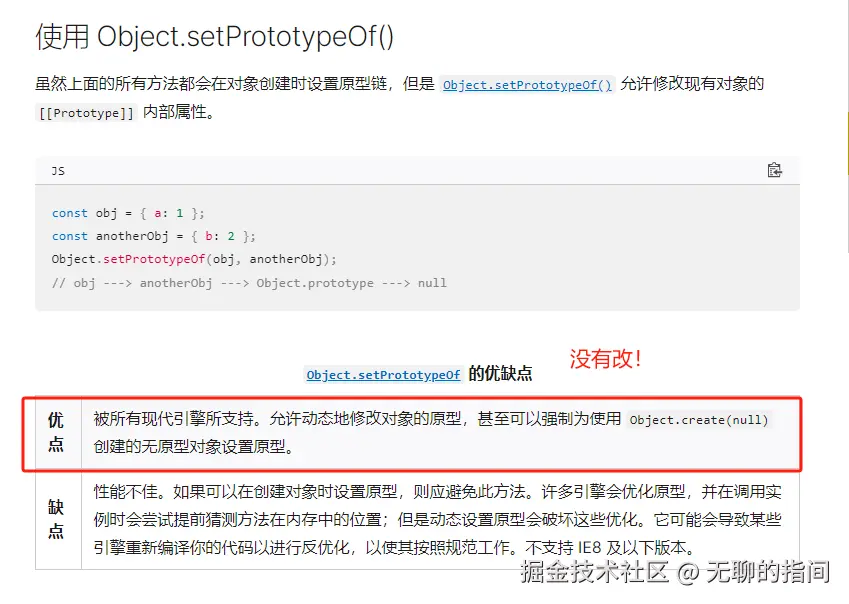
Task: Click the 的优缺点 table caption text
Action: coord(500,374)
